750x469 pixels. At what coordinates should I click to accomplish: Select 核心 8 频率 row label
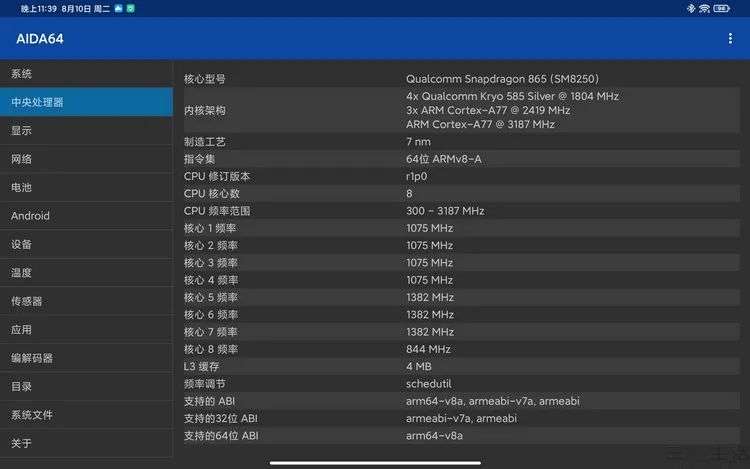[211, 349]
